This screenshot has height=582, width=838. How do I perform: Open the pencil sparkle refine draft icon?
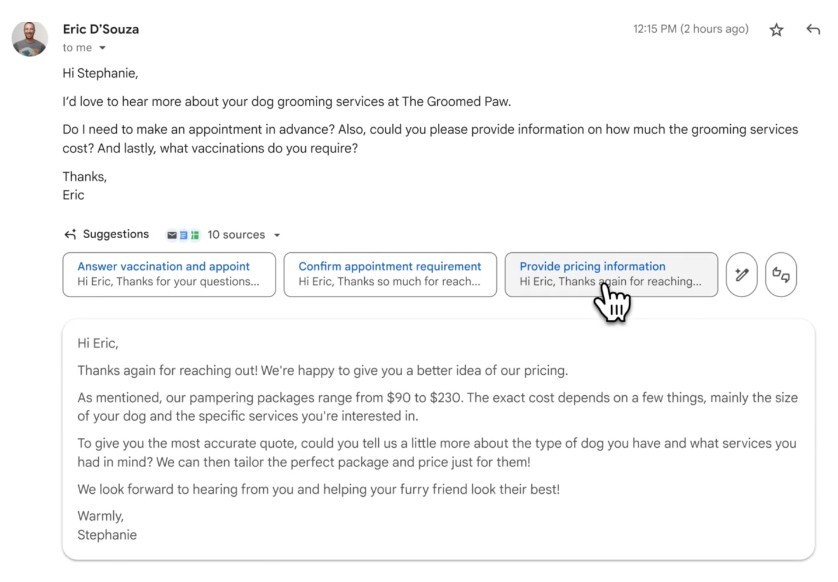click(742, 275)
